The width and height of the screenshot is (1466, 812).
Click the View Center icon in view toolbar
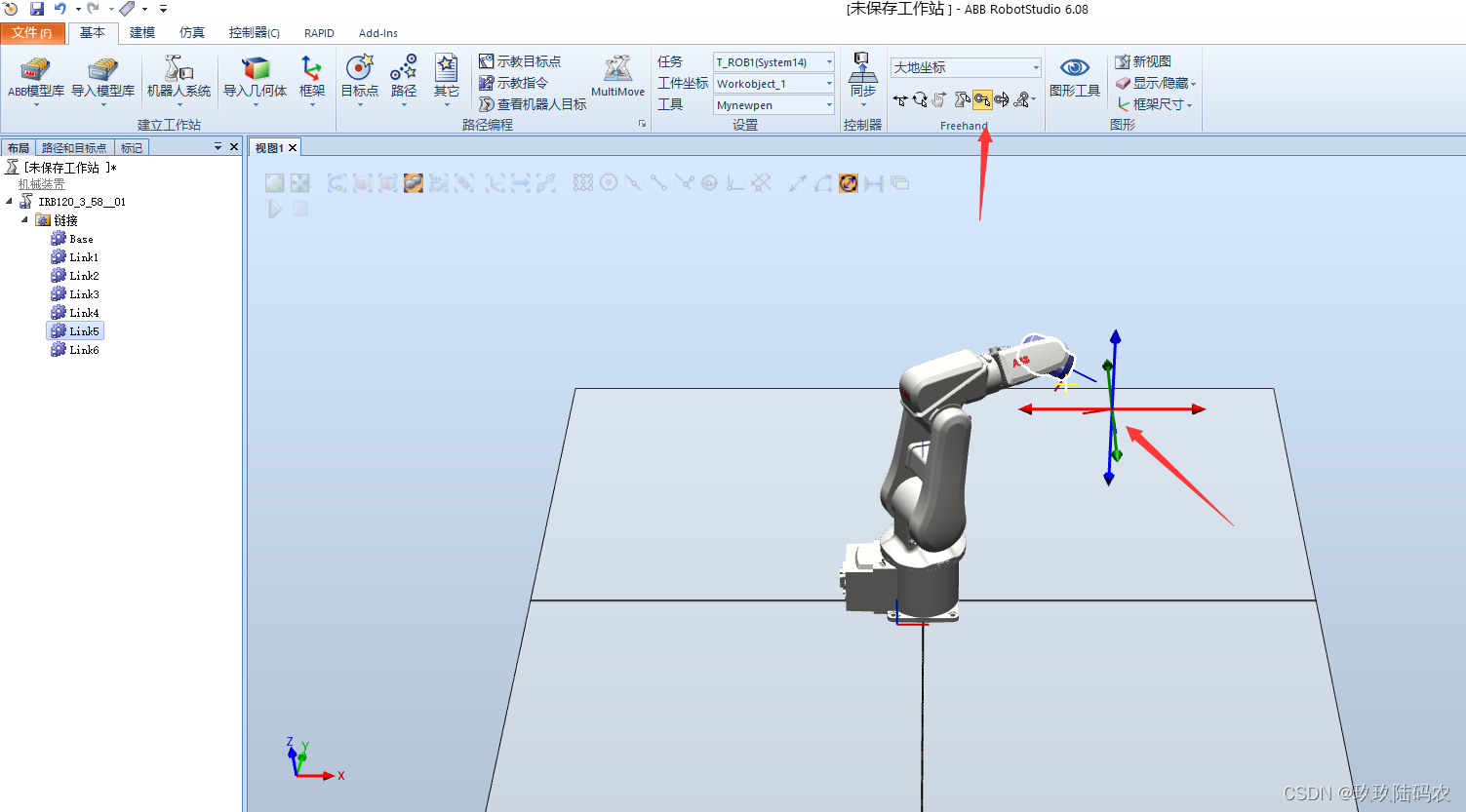pyautogui.click(x=299, y=182)
